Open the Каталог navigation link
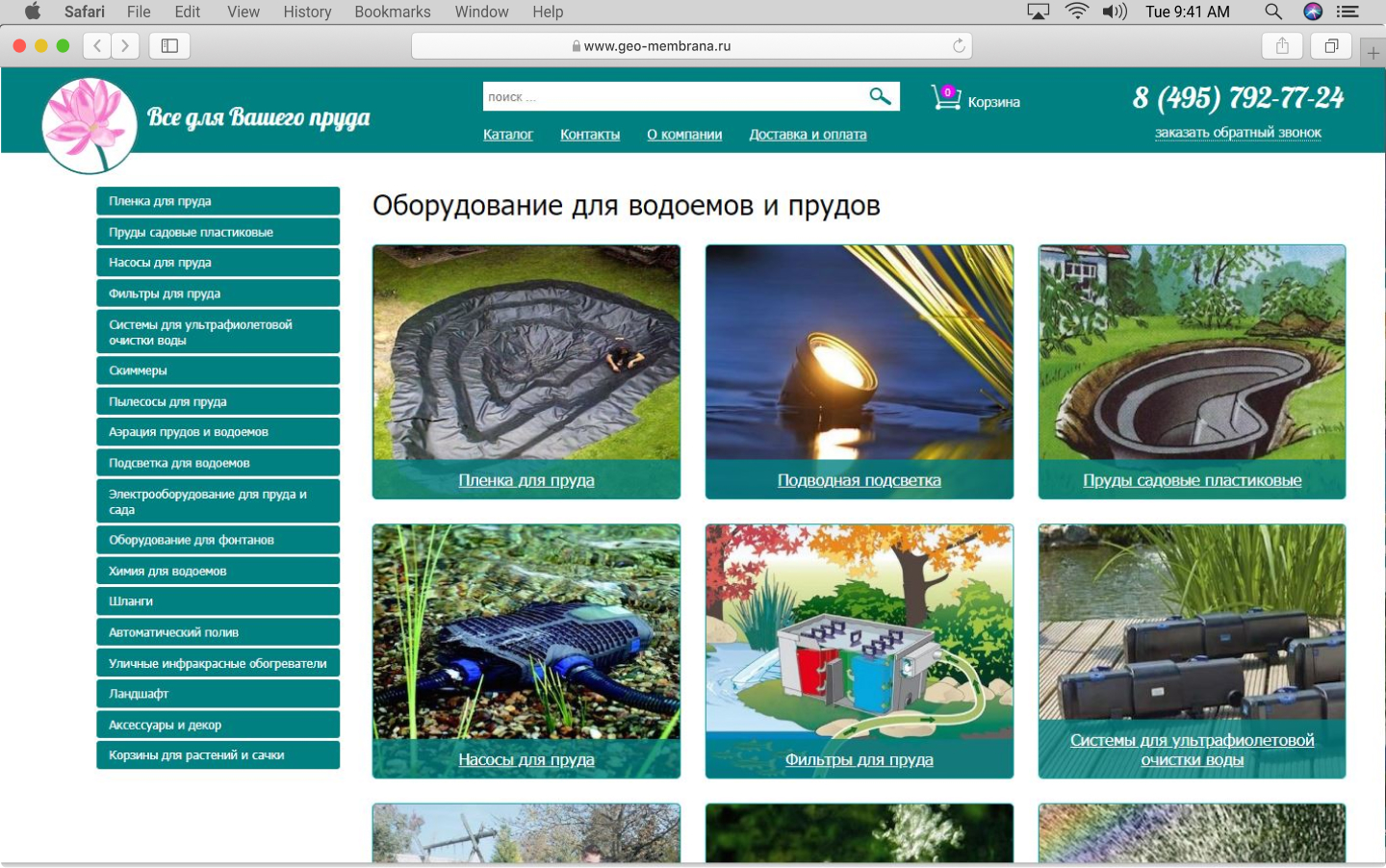This screenshot has width=1386, height=868. [x=507, y=135]
